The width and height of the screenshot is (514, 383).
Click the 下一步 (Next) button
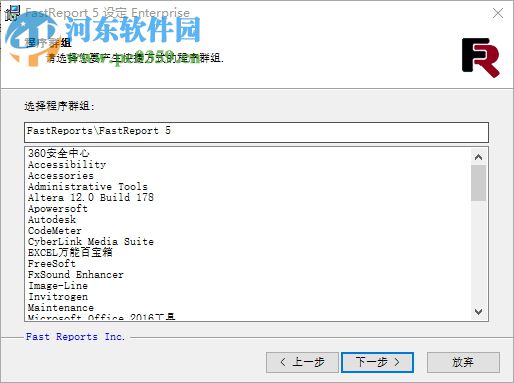coord(377,362)
